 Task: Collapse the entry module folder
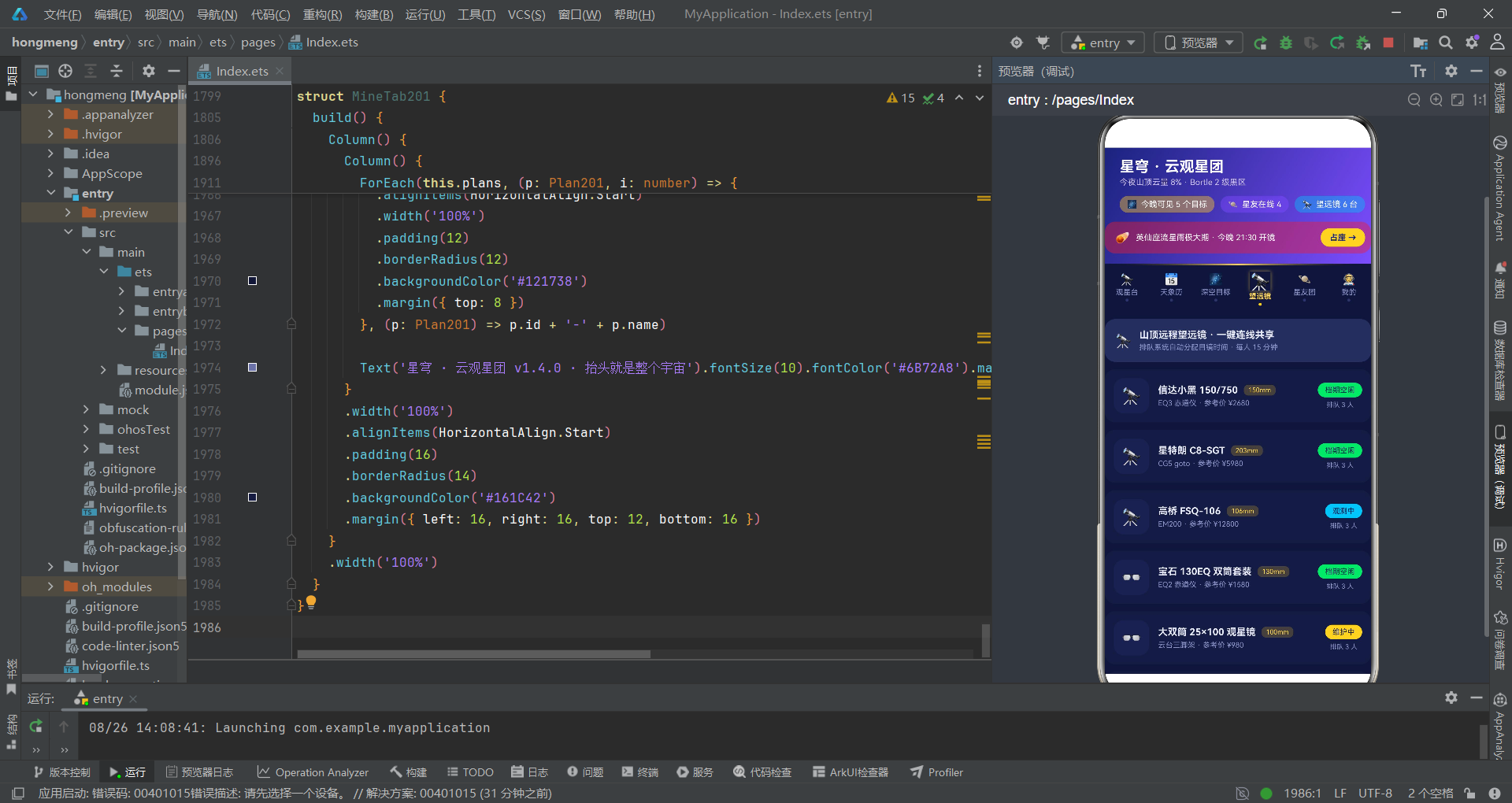(x=50, y=193)
